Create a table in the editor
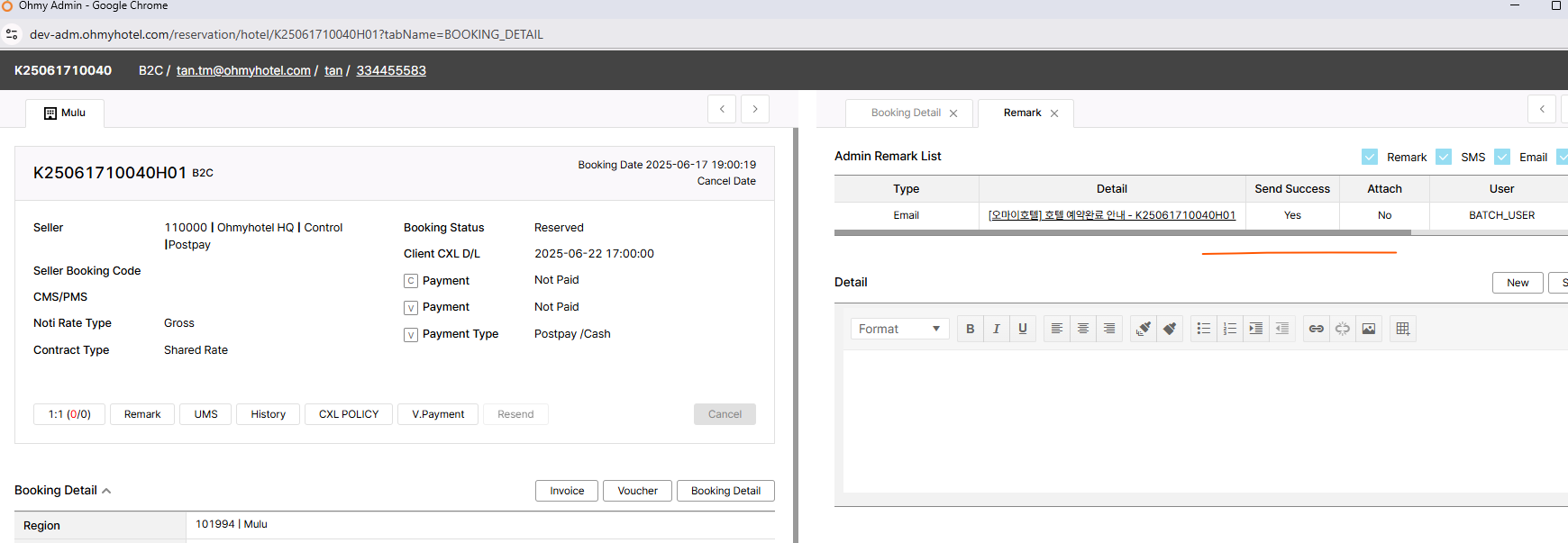 [x=1402, y=329]
